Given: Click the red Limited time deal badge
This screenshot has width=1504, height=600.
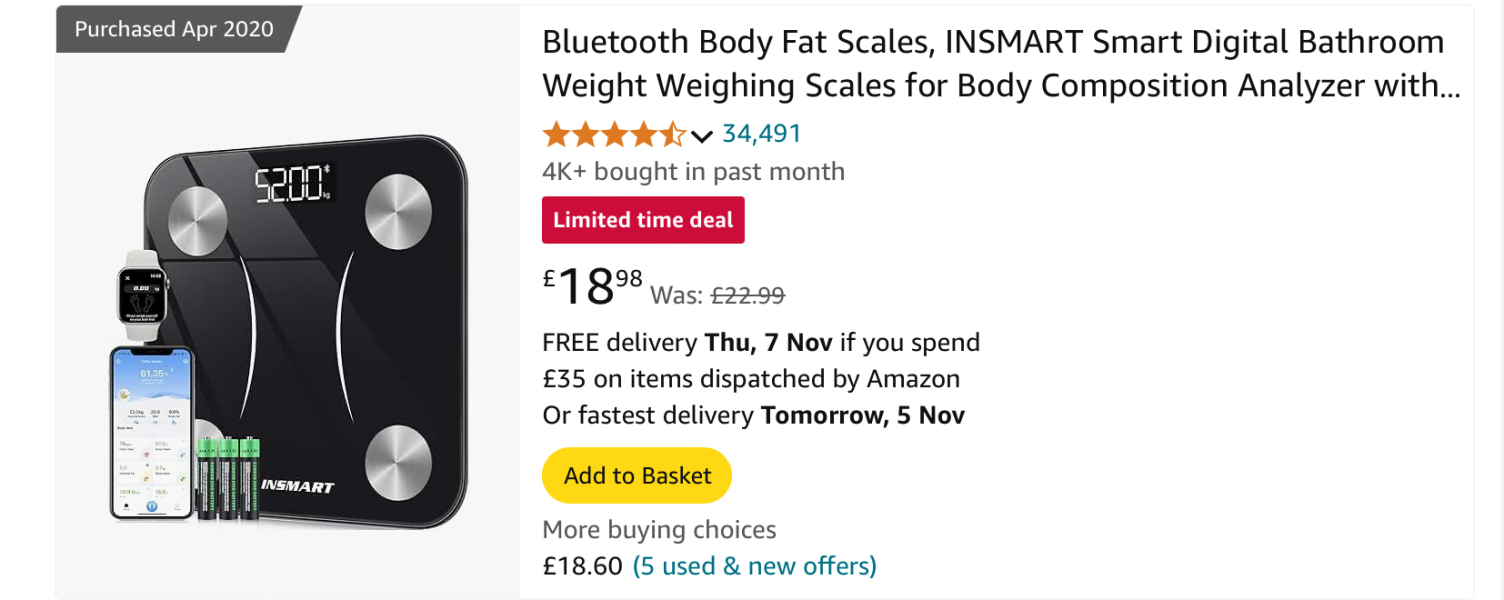Looking at the screenshot, I should tap(643, 220).
